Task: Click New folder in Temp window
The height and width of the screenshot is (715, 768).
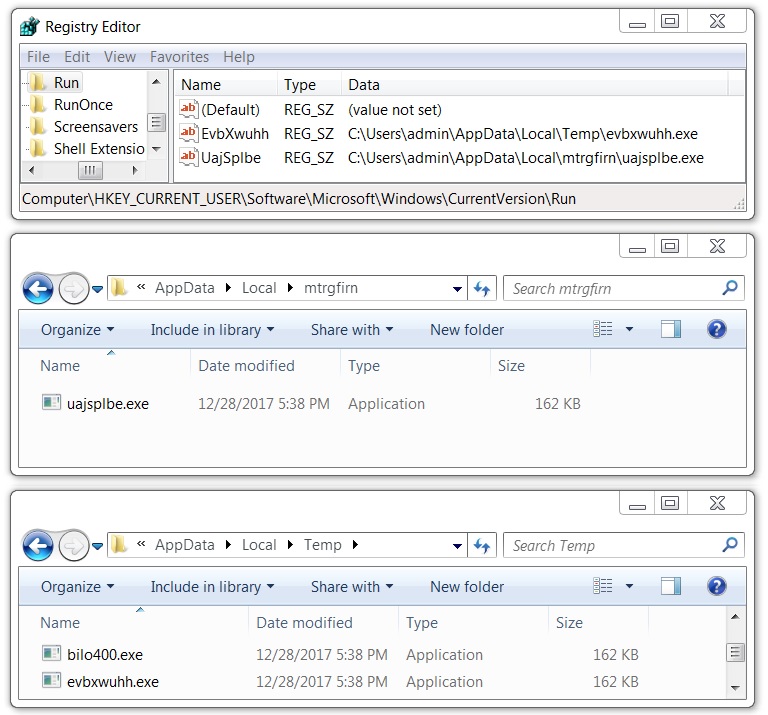Action: 467,587
